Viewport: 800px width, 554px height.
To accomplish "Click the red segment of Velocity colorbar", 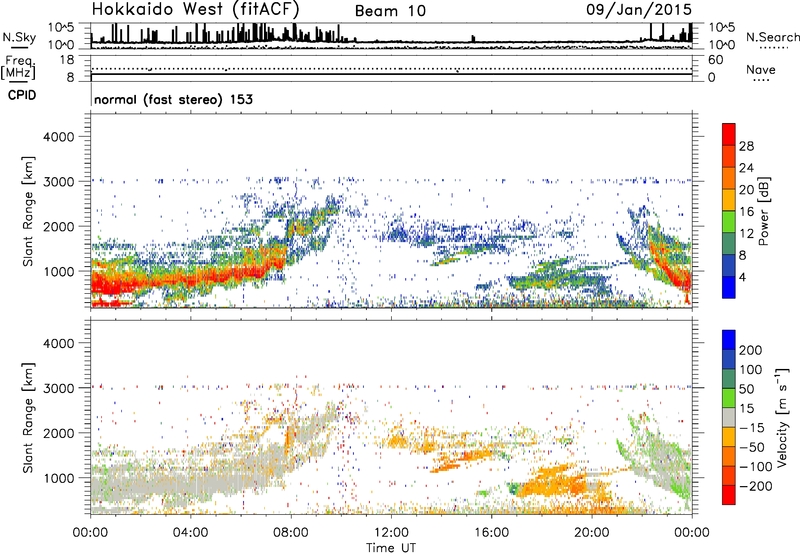I will (x=729, y=495).
